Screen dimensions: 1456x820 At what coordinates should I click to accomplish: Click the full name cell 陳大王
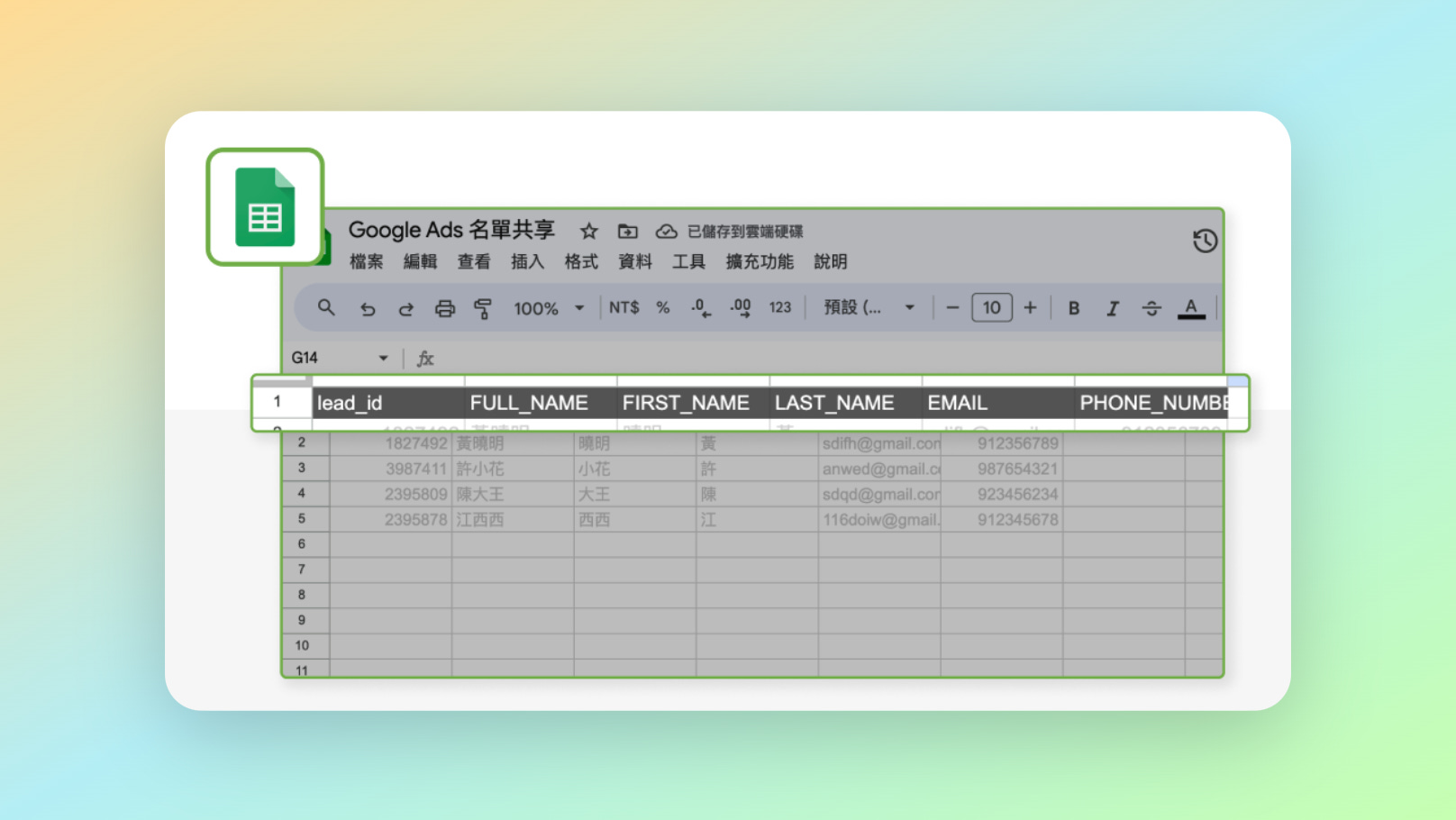pos(513,494)
